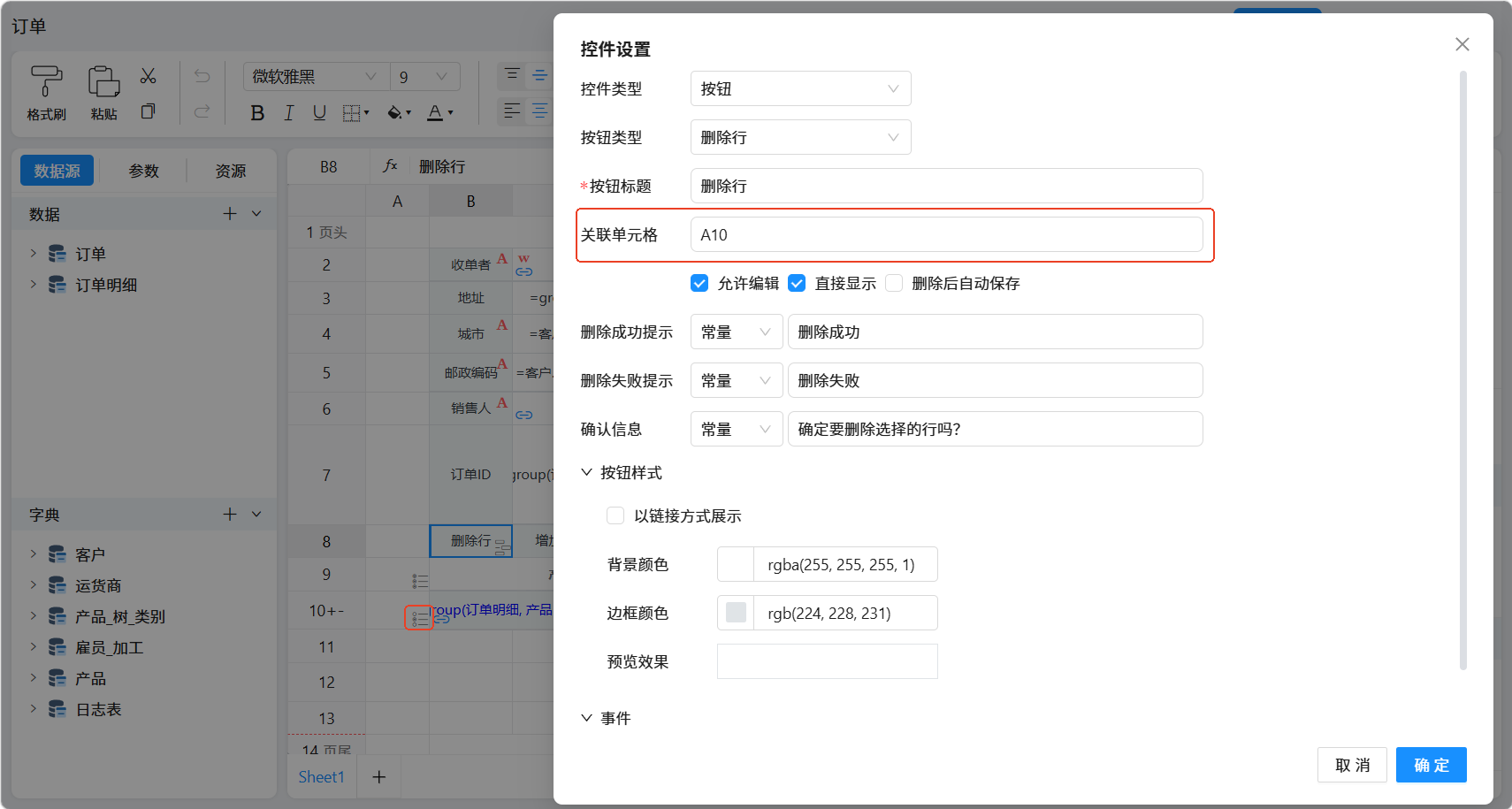
Task: Collapse the 数据 panel chevron
Action: coord(256,213)
